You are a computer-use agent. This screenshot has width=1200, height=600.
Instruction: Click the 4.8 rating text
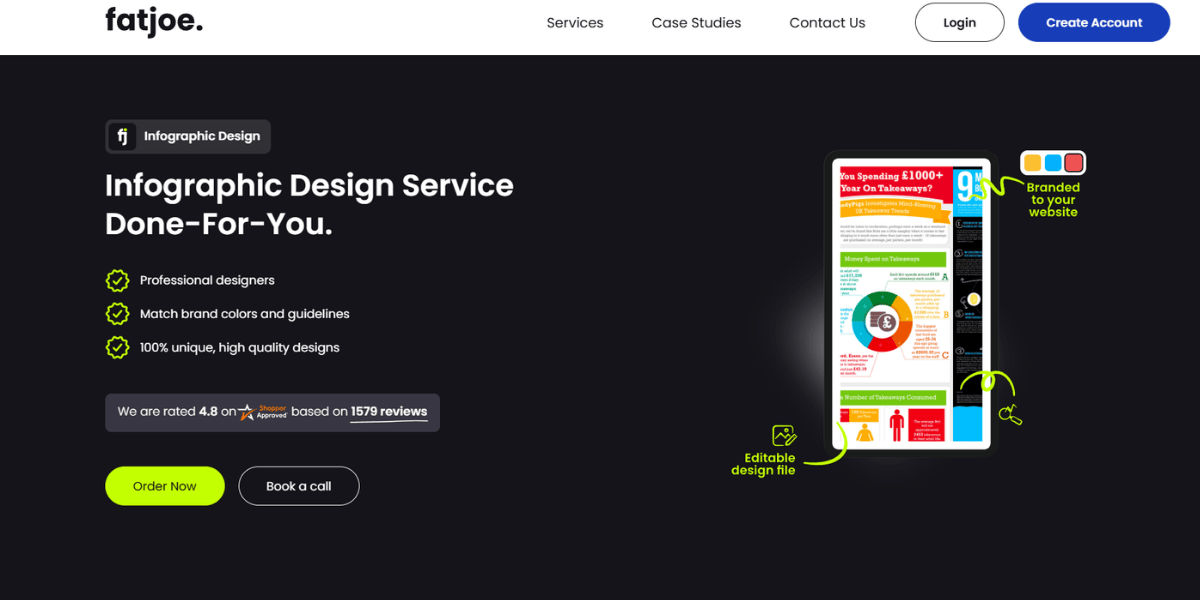(x=208, y=412)
